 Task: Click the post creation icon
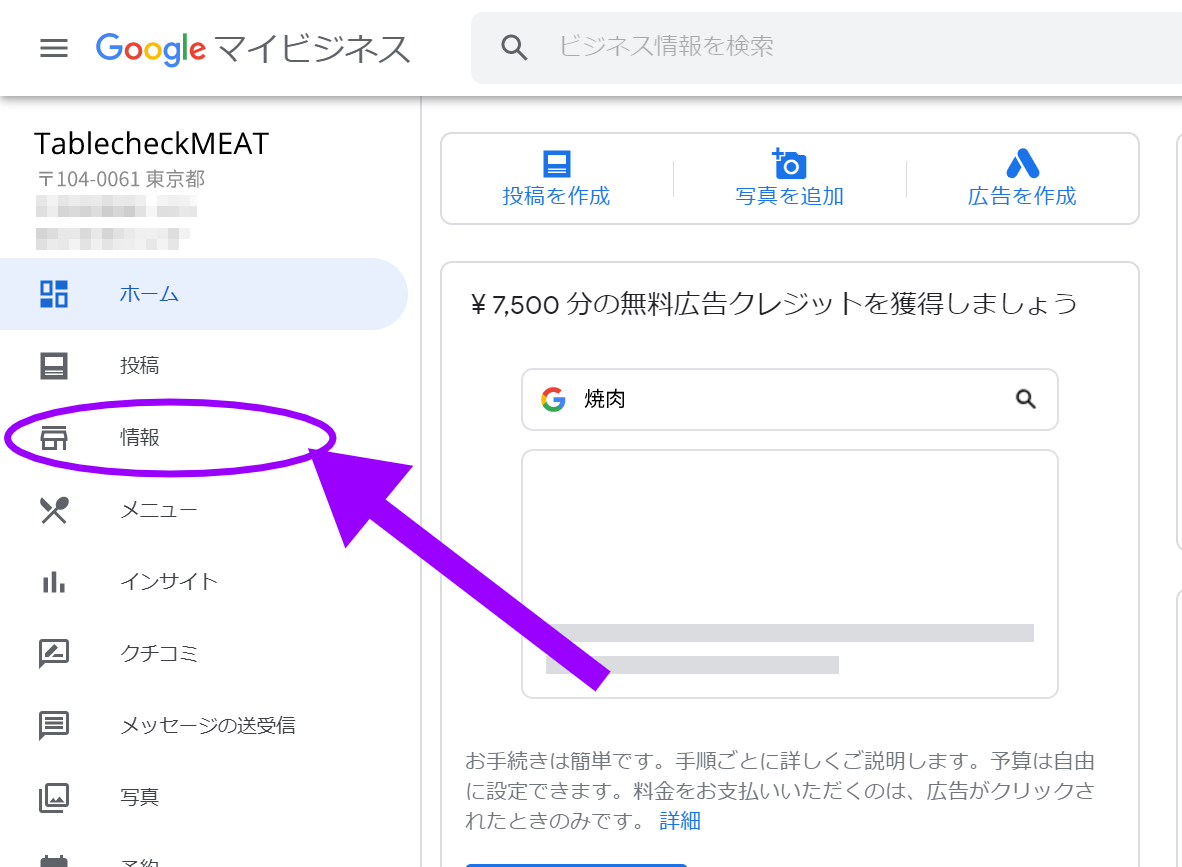point(556,163)
